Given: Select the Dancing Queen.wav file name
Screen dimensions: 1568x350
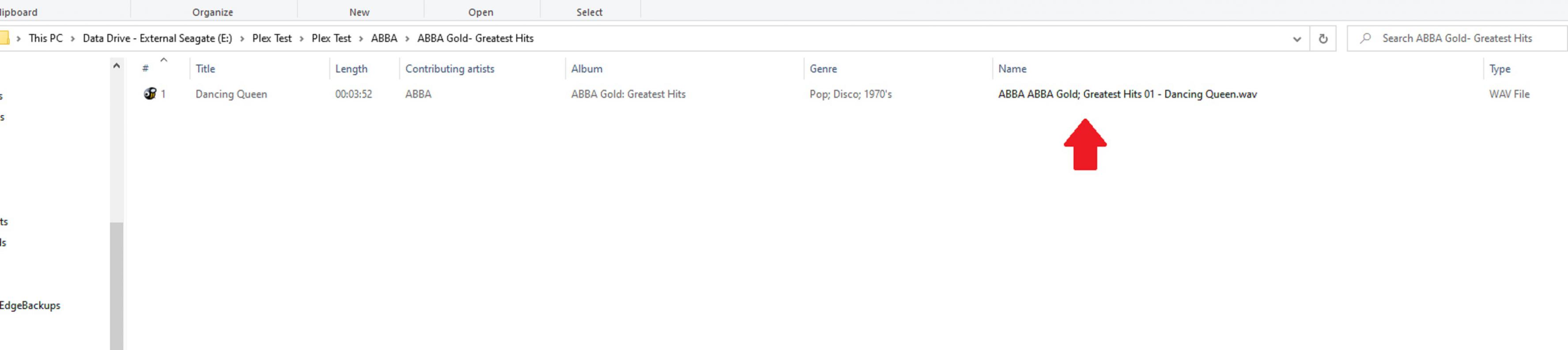Looking at the screenshot, I should pyautogui.click(x=1127, y=94).
